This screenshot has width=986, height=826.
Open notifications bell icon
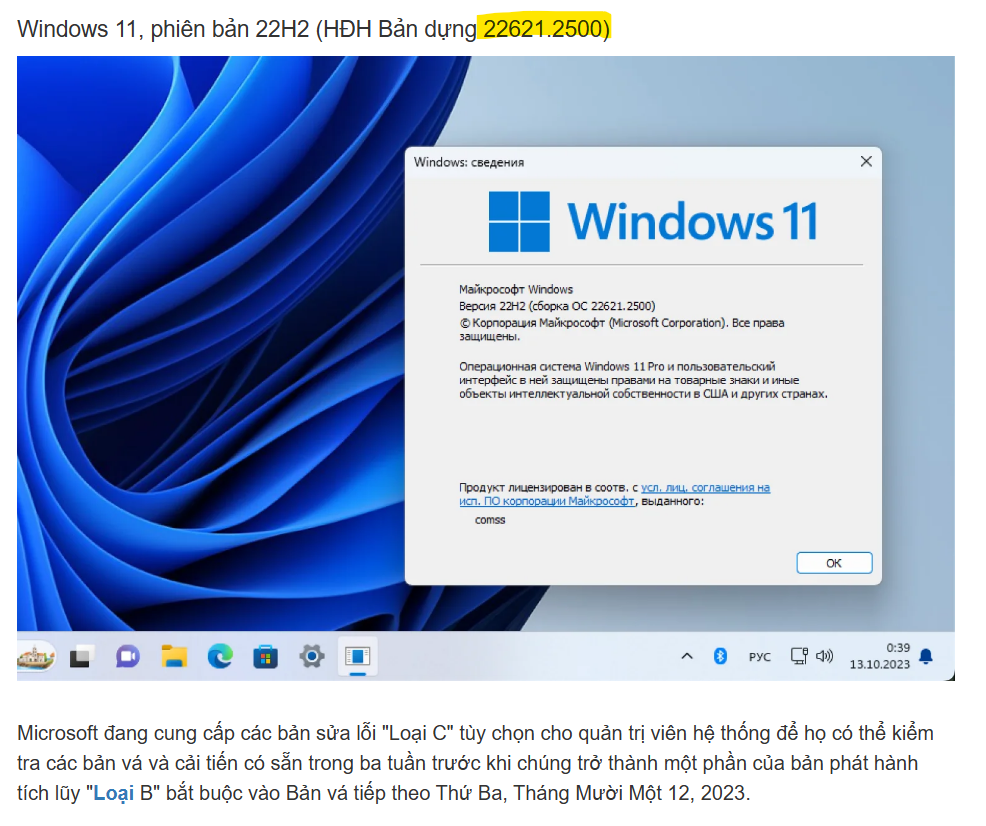[926, 656]
